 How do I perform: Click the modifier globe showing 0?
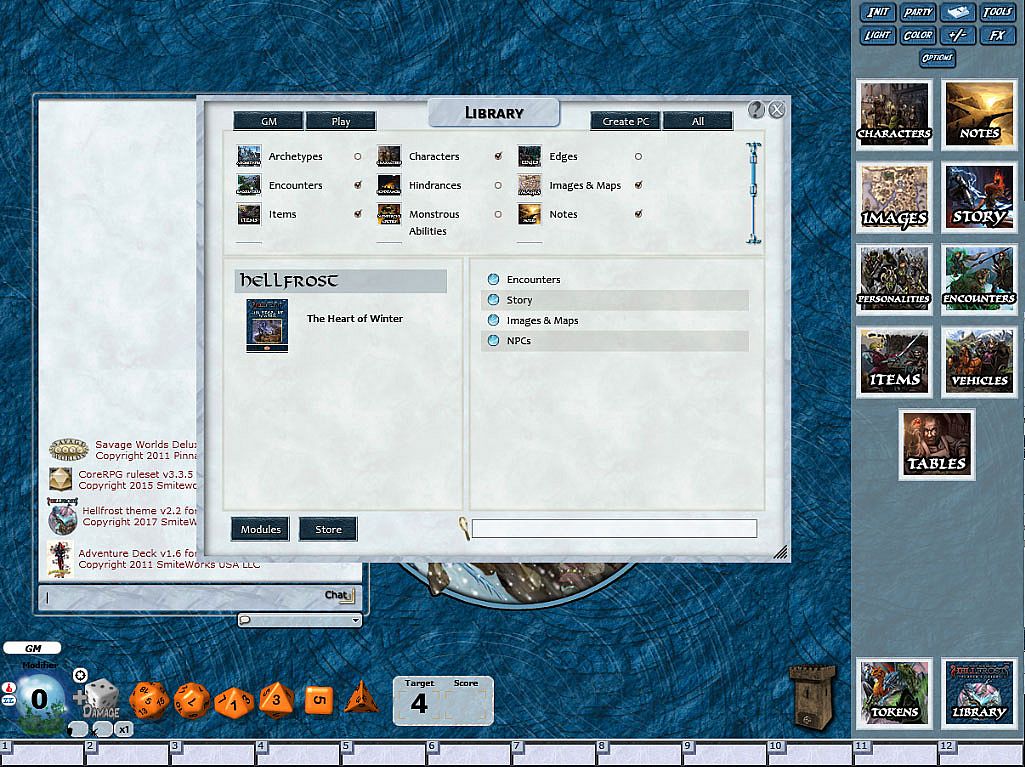(x=39, y=699)
